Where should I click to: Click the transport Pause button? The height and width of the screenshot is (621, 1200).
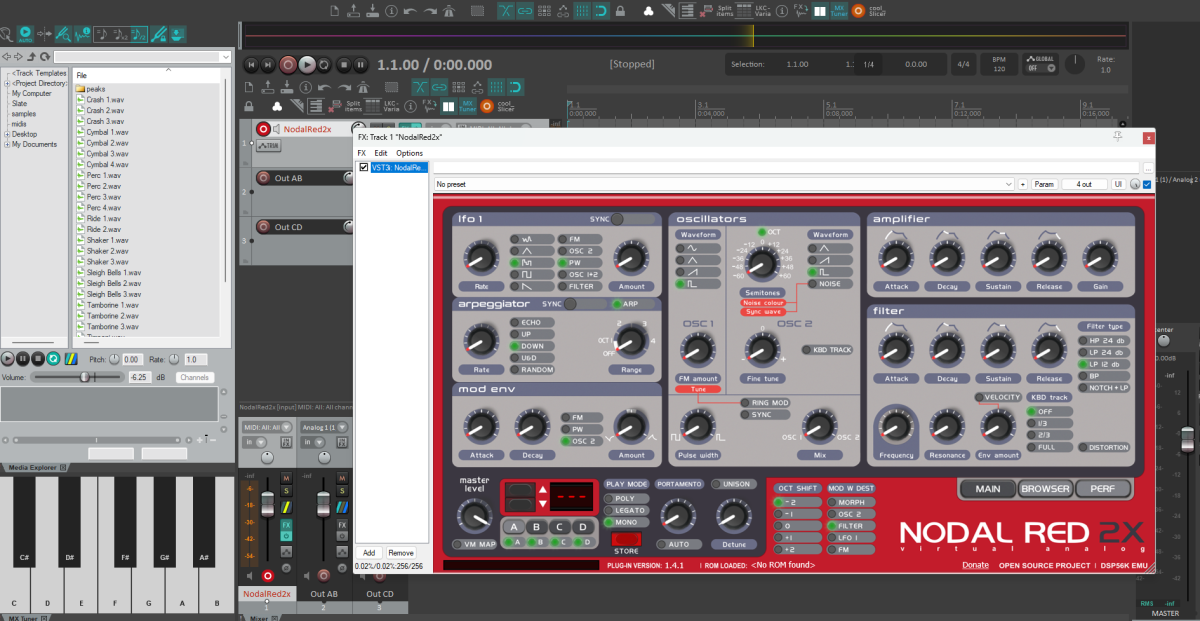tap(361, 64)
